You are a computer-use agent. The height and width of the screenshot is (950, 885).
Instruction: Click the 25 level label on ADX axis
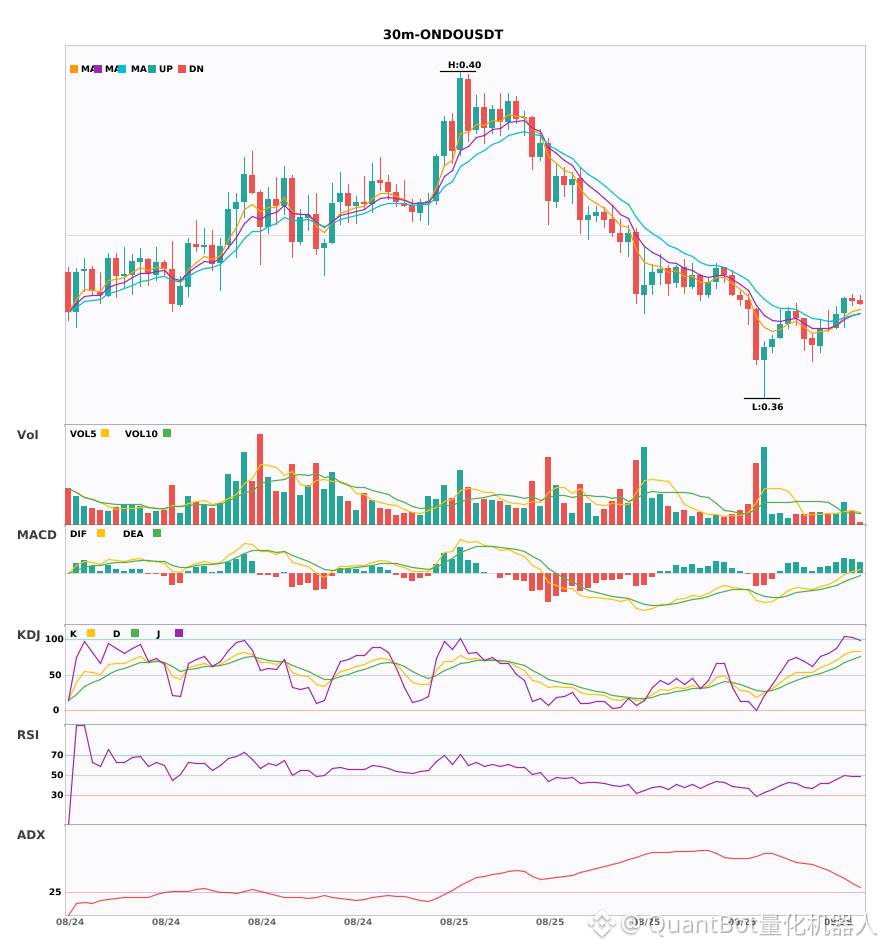click(55, 892)
